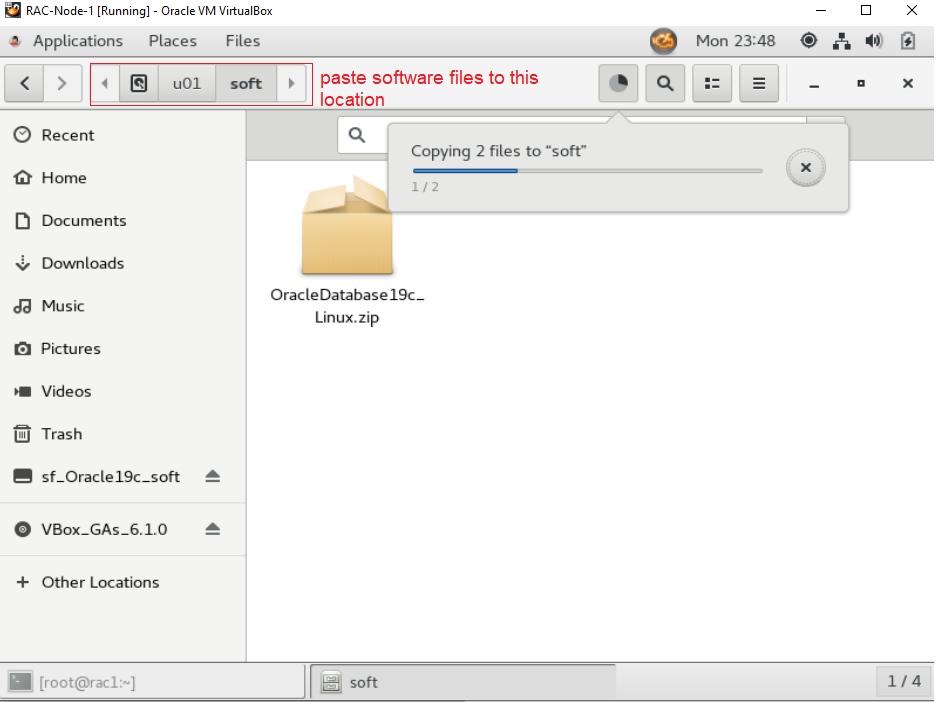Select the OracleDatabase19c_Linux.zip package icon

tap(347, 225)
